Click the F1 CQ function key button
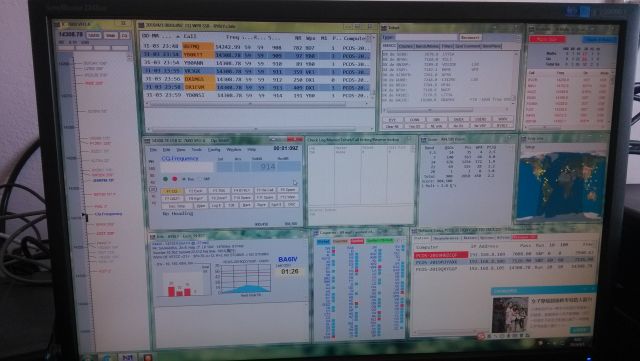 click(171, 191)
